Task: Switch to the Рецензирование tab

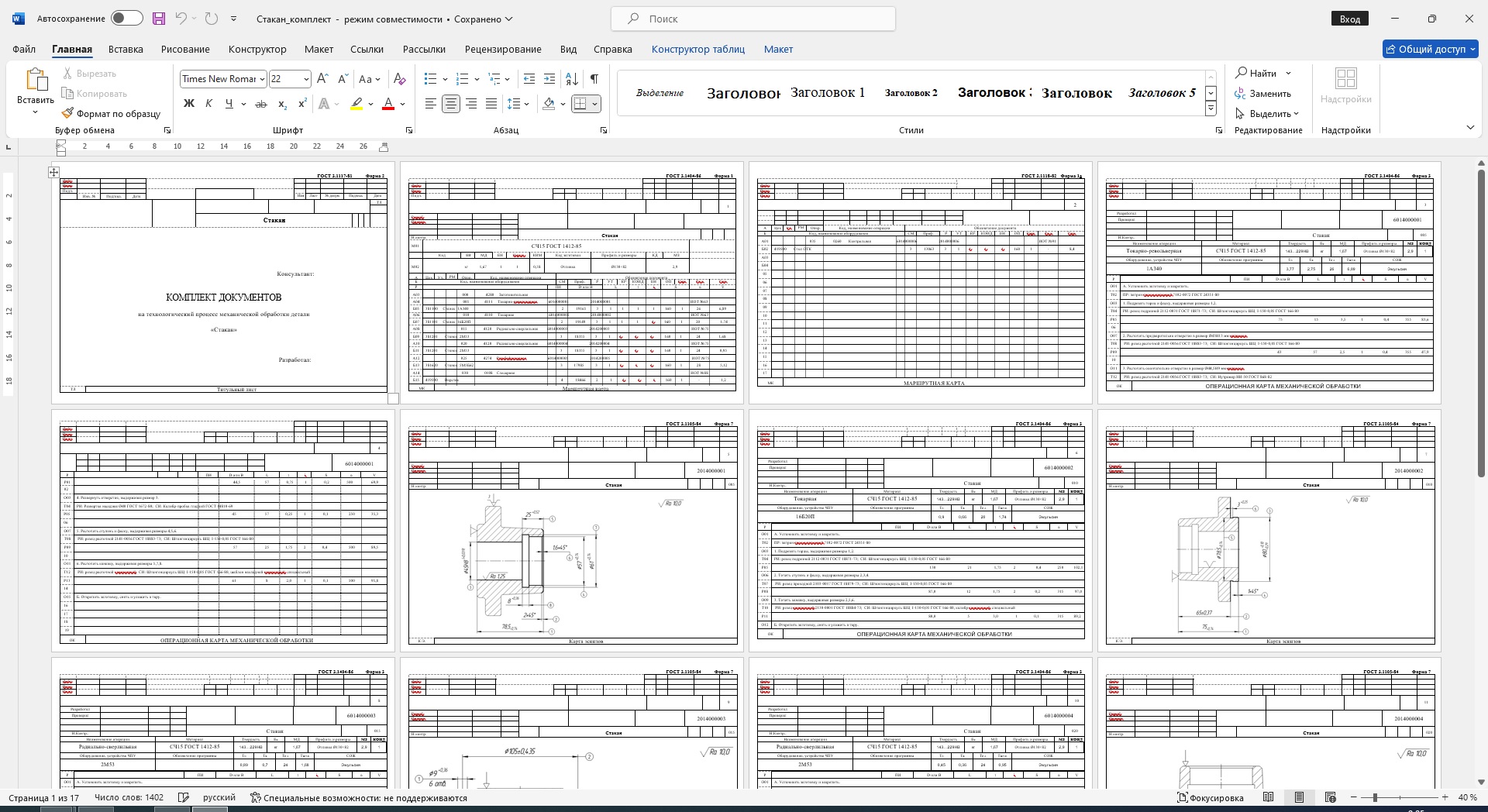Action: 503,49
